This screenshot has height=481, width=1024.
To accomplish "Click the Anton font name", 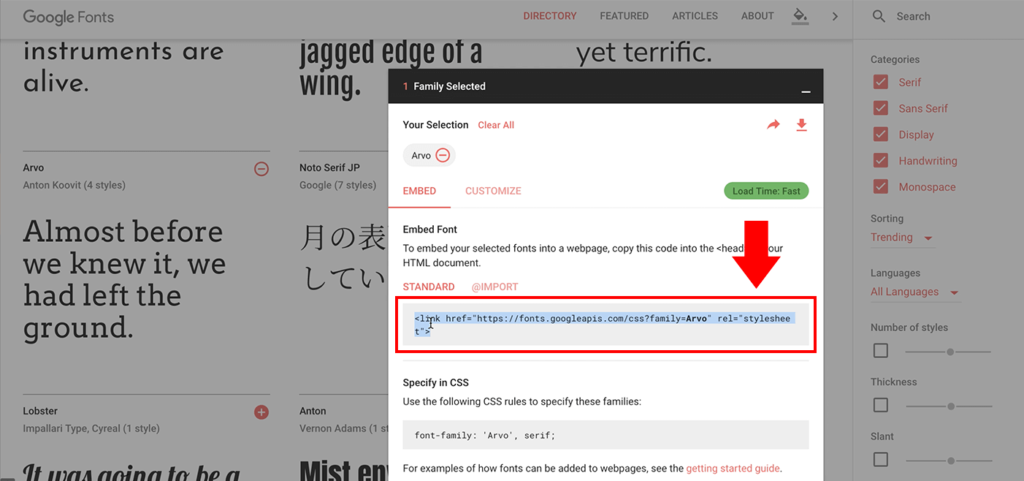I will (x=313, y=411).
